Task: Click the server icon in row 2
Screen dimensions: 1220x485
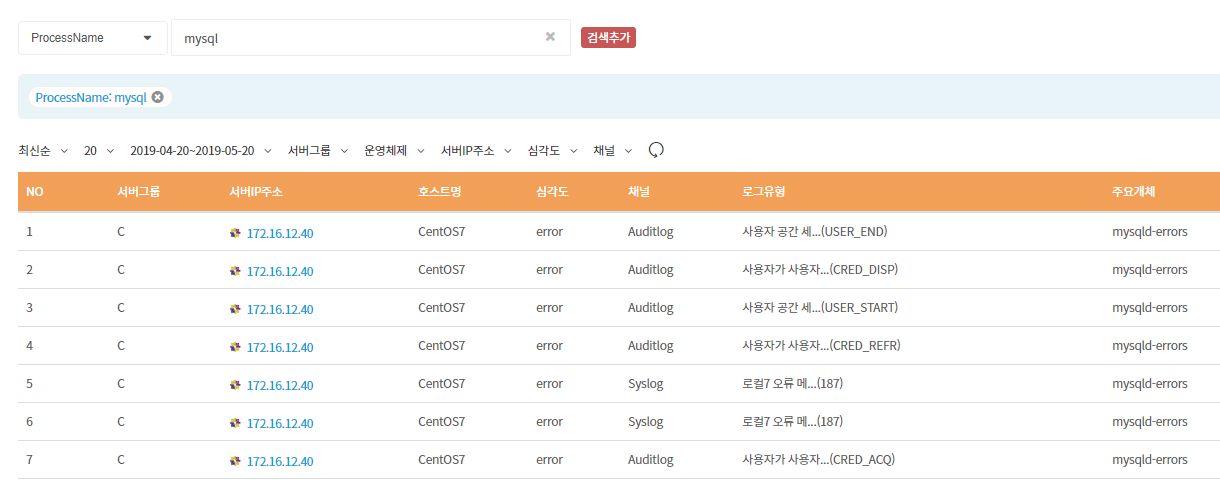Action: [x=235, y=270]
